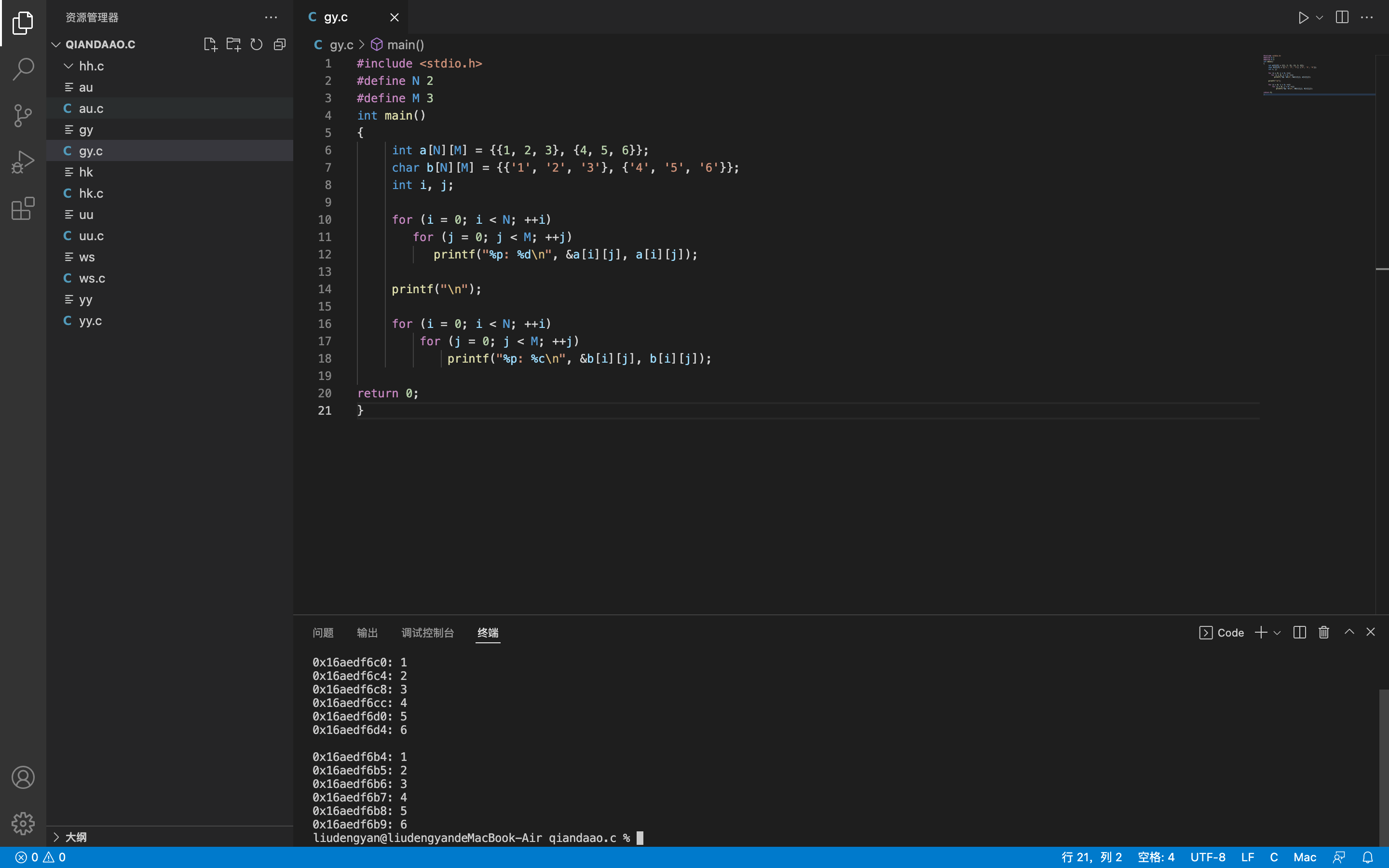Open the Extensions view

[23, 208]
